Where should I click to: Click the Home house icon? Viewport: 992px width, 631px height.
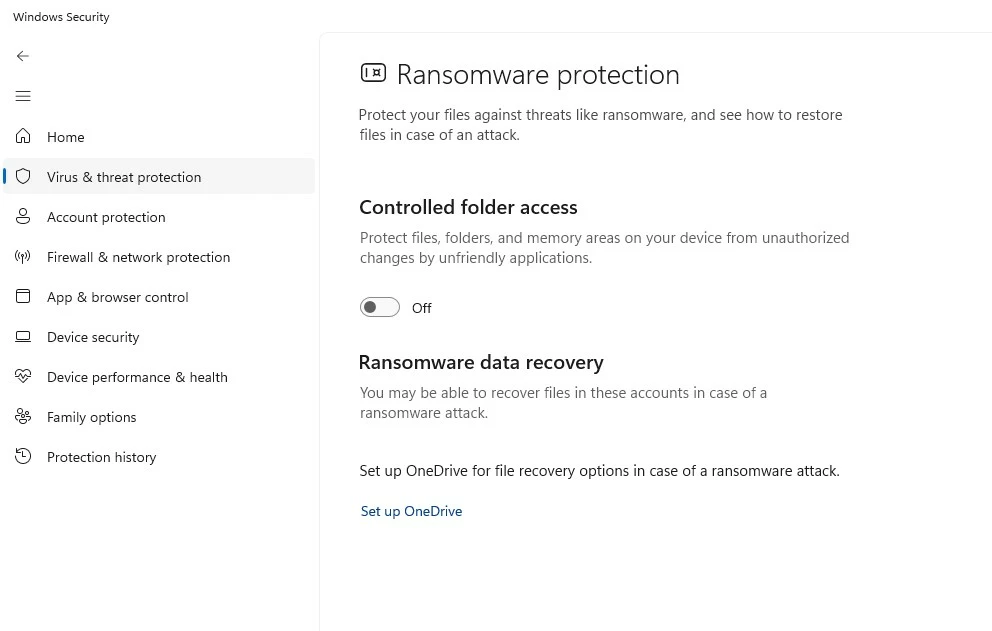point(23,137)
